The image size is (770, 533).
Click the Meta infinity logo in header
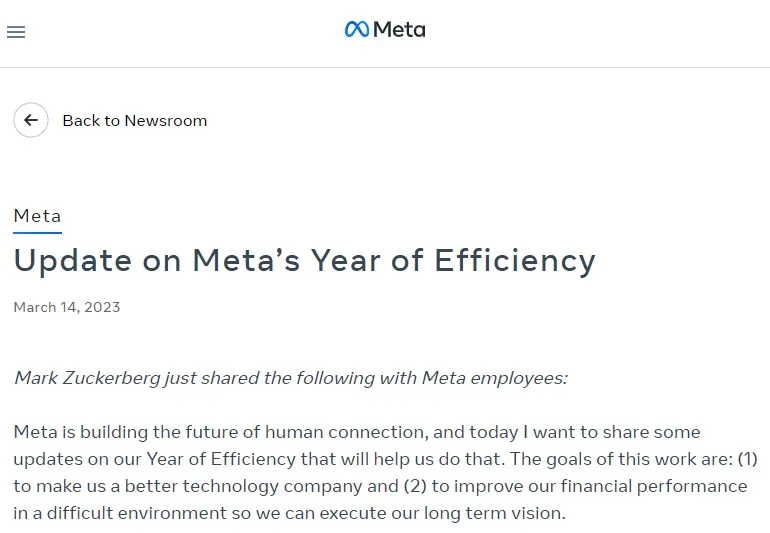coord(356,30)
